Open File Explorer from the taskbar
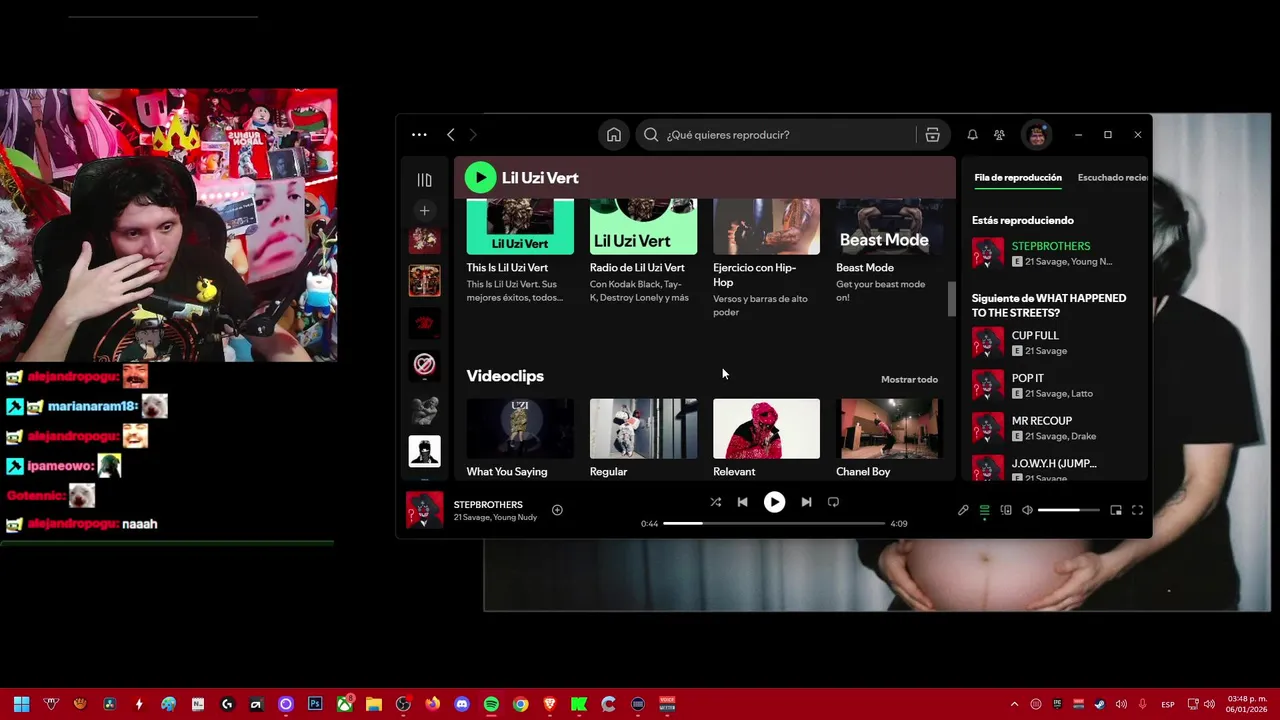The height and width of the screenshot is (720, 1280). (x=373, y=704)
